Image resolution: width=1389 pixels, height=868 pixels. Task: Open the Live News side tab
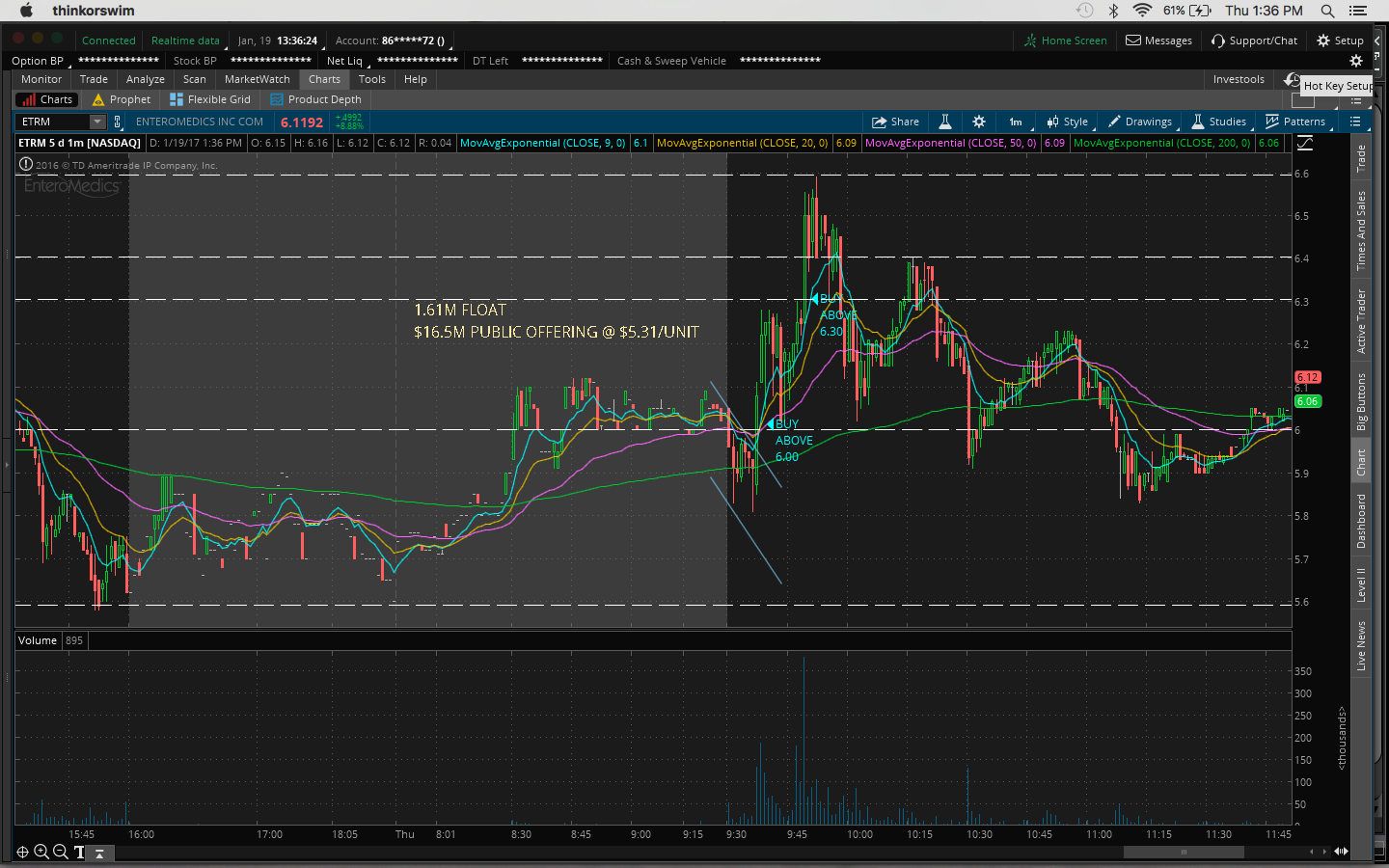click(x=1361, y=645)
